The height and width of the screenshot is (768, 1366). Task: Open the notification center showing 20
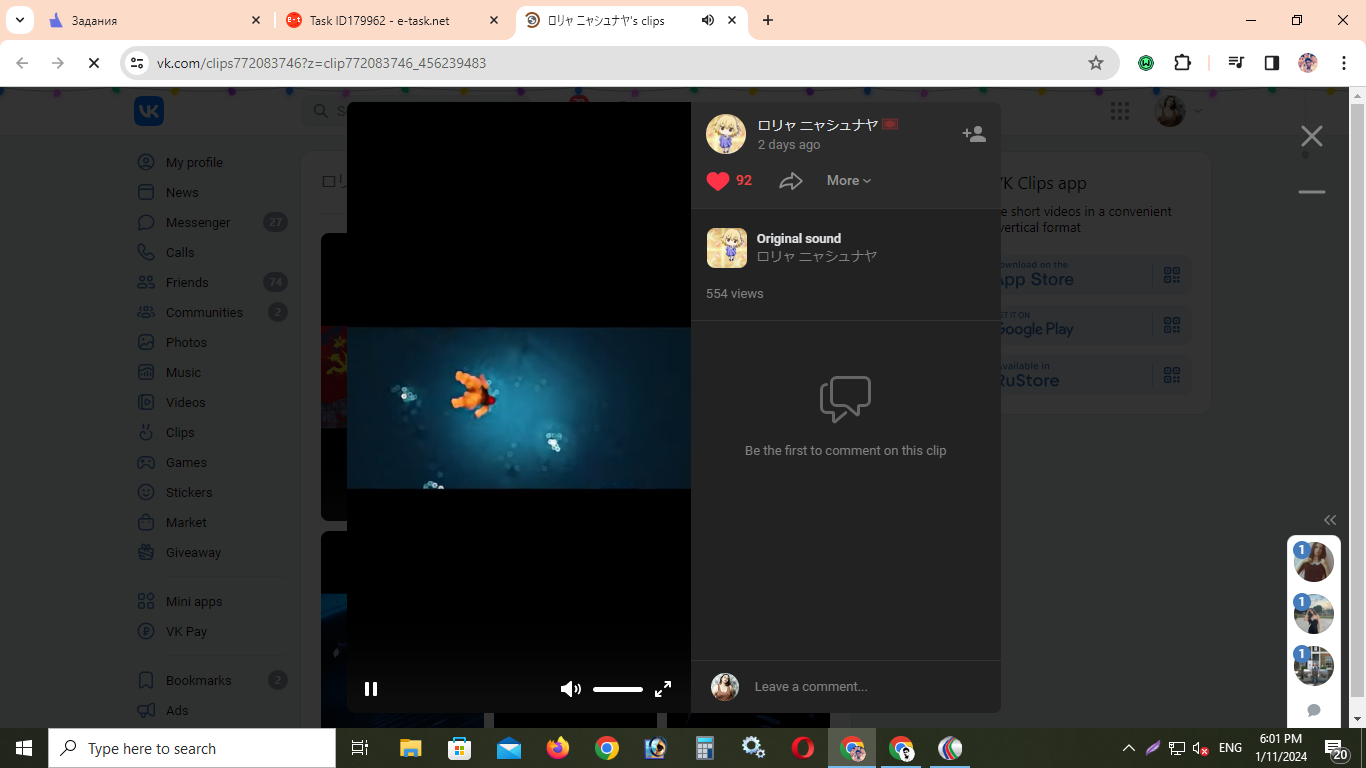(1337, 749)
